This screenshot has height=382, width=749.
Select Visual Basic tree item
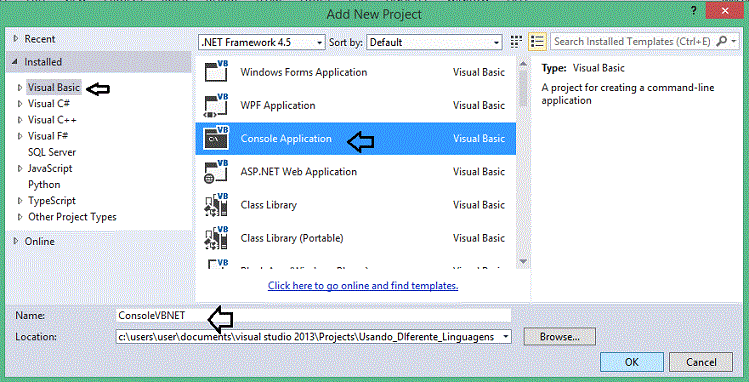pyautogui.click(x=54, y=87)
